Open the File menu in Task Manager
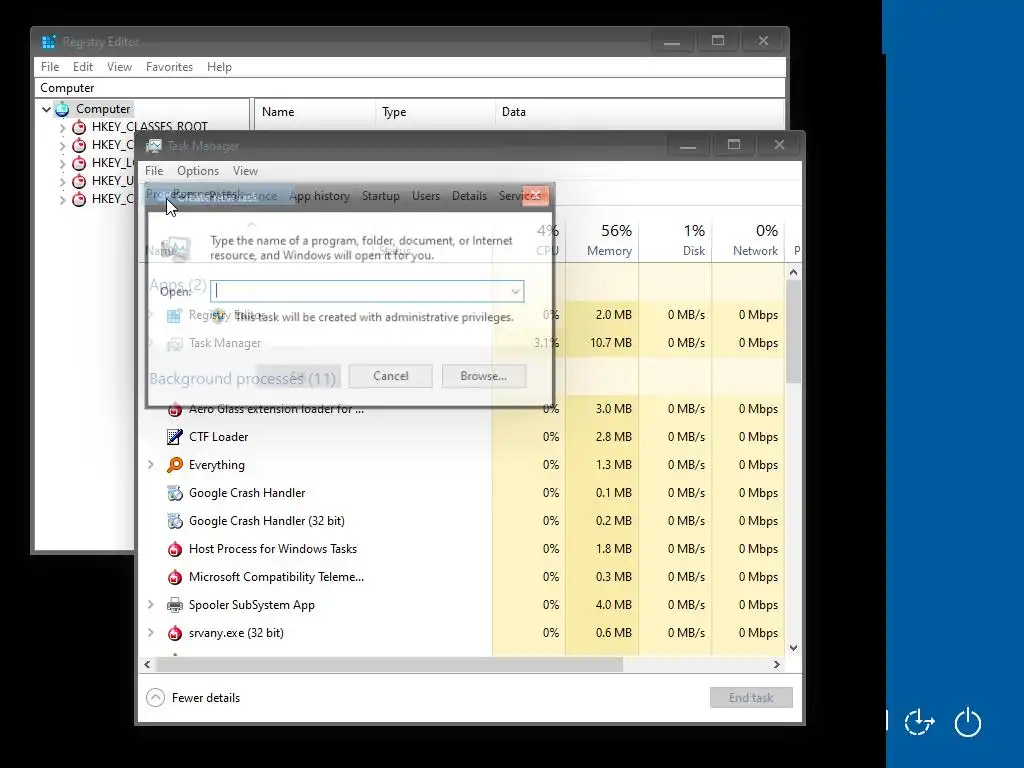The width and height of the screenshot is (1024, 768). [154, 170]
